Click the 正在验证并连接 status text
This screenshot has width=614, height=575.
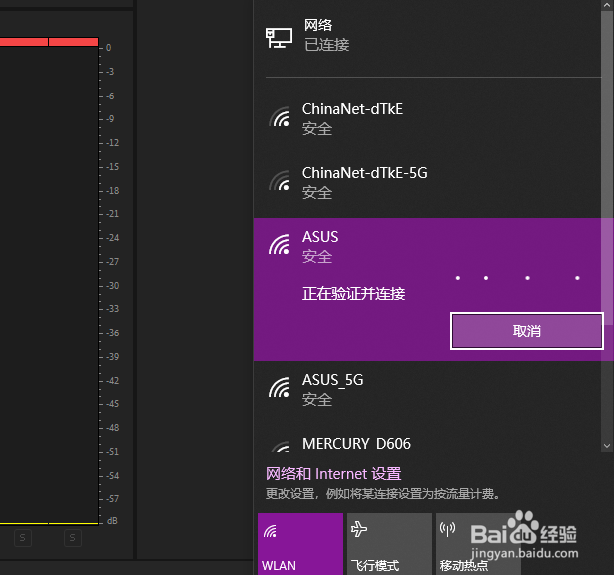point(353,294)
